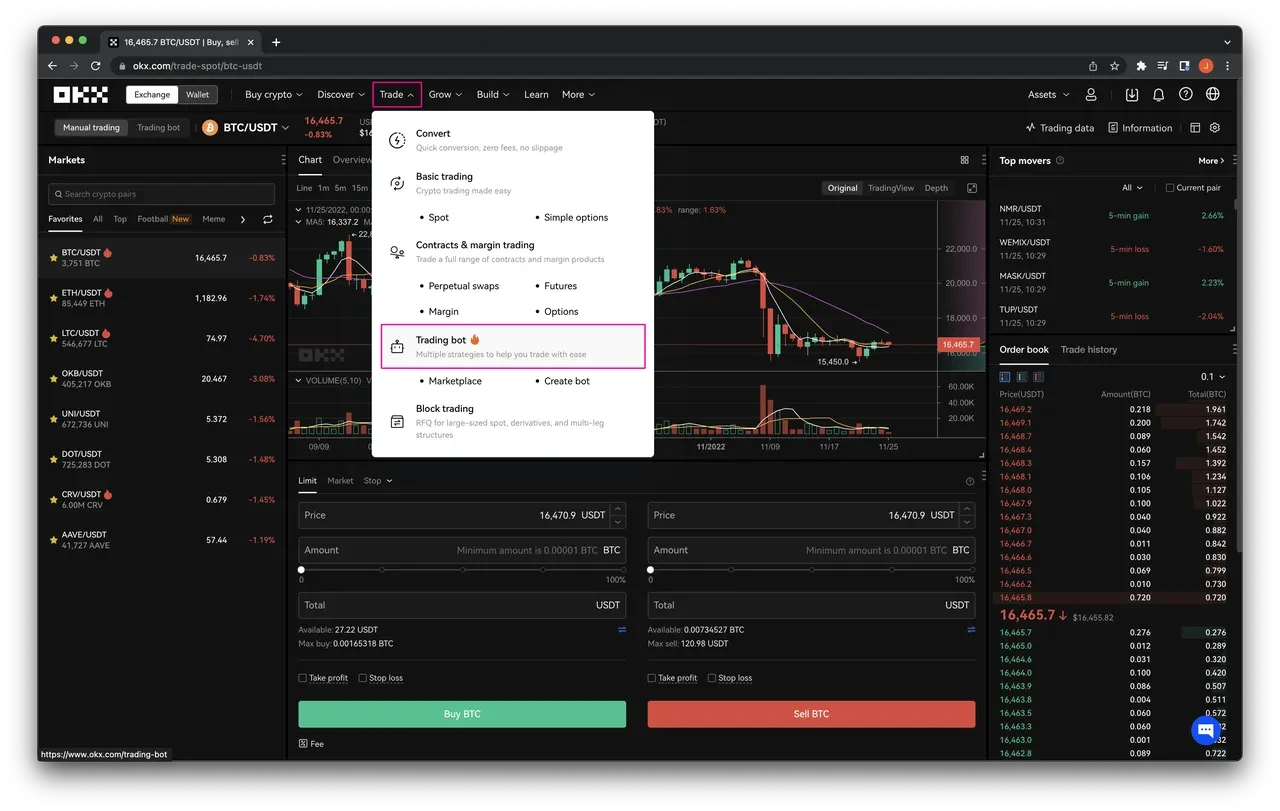Click the download app icon
Screen dimensions: 1280x811
click(1130, 94)
